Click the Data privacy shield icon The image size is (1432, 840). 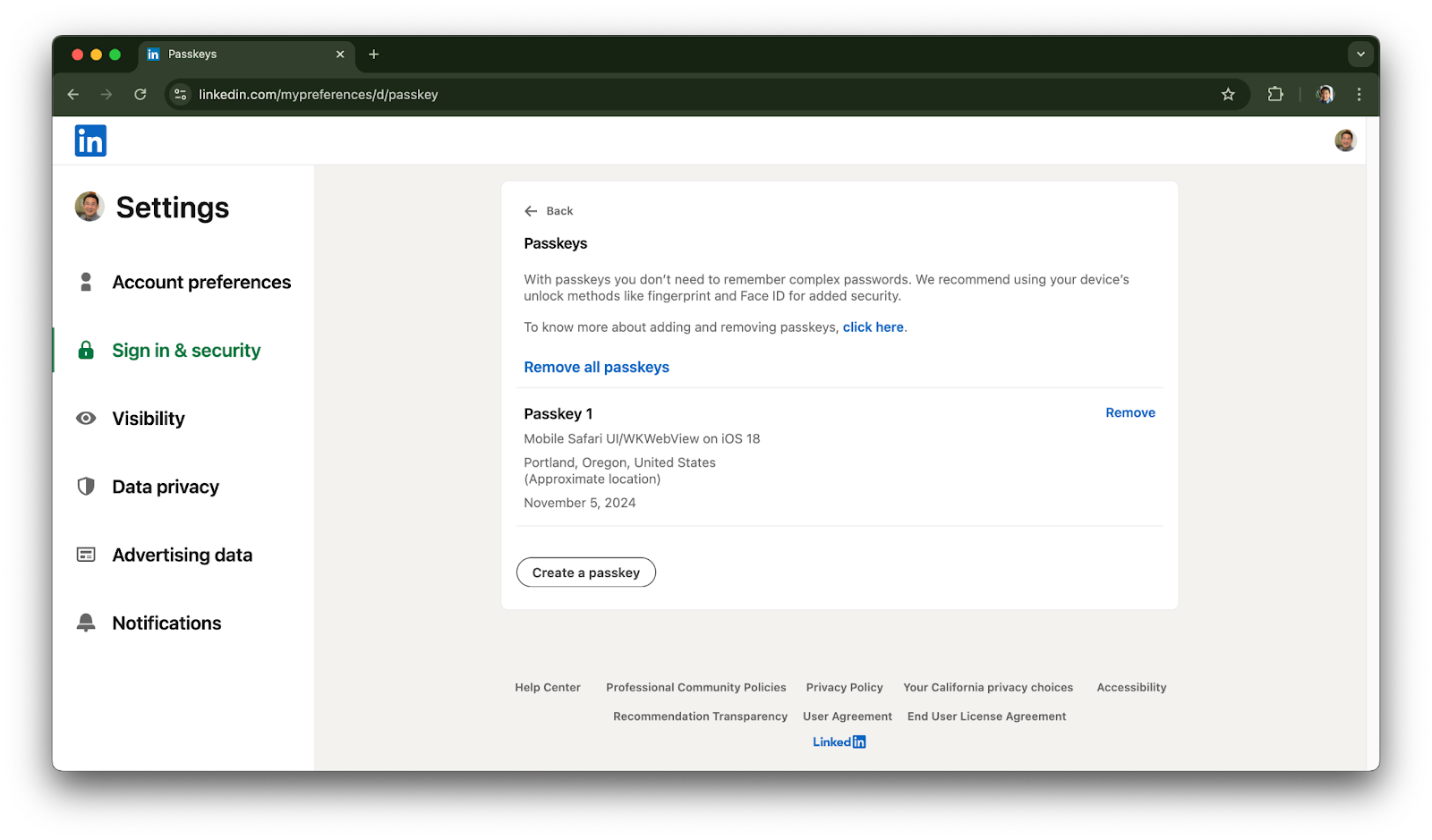86,487
